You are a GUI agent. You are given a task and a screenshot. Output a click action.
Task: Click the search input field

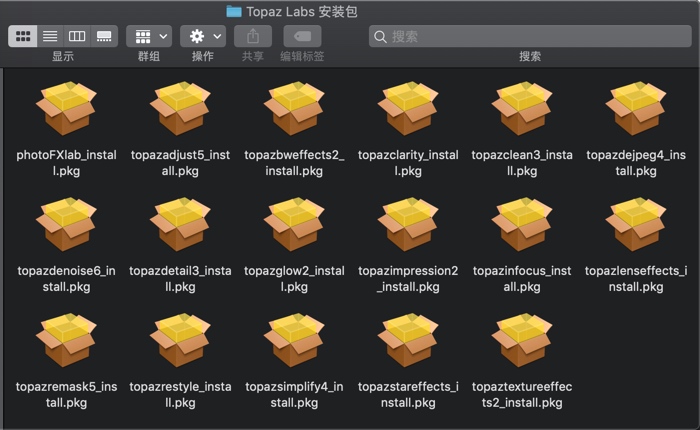(x=530, y=36)
